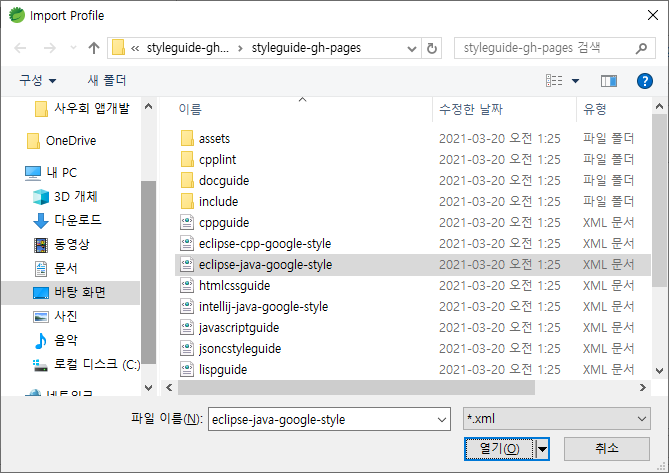Expand the file name combo dropdown

(x=442, y=420)
